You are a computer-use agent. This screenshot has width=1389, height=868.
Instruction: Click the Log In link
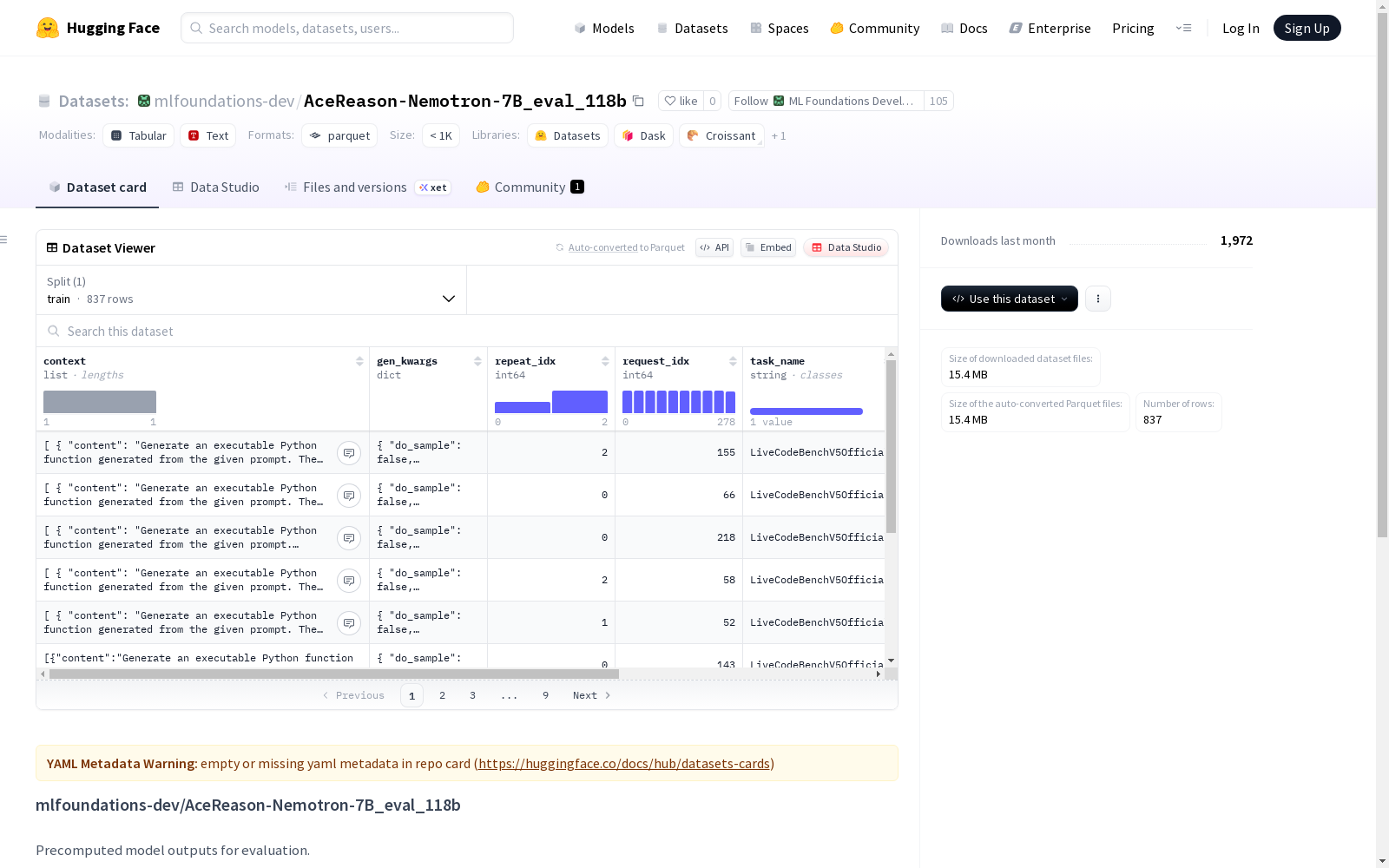point(1241,28)
